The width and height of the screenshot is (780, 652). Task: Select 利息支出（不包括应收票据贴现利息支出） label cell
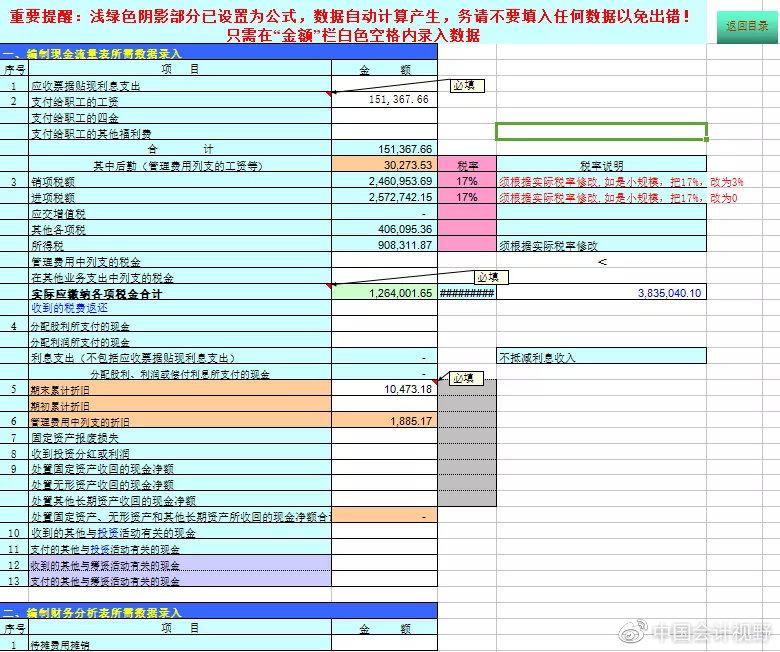coord(180,356)
